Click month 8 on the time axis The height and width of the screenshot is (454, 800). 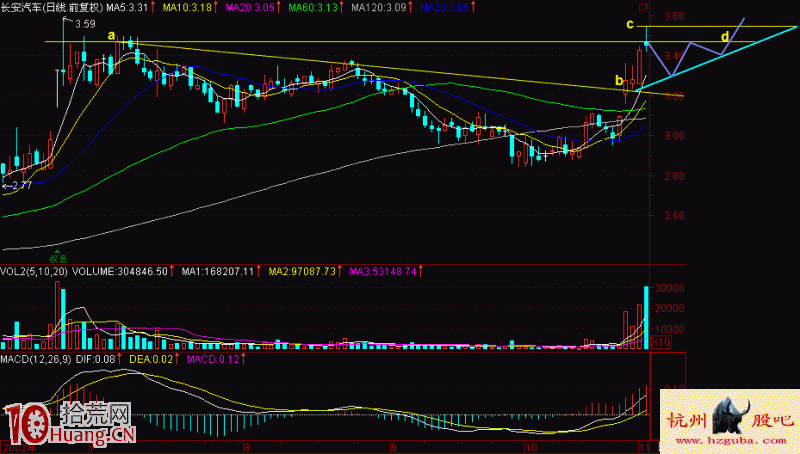click(247, 448)
